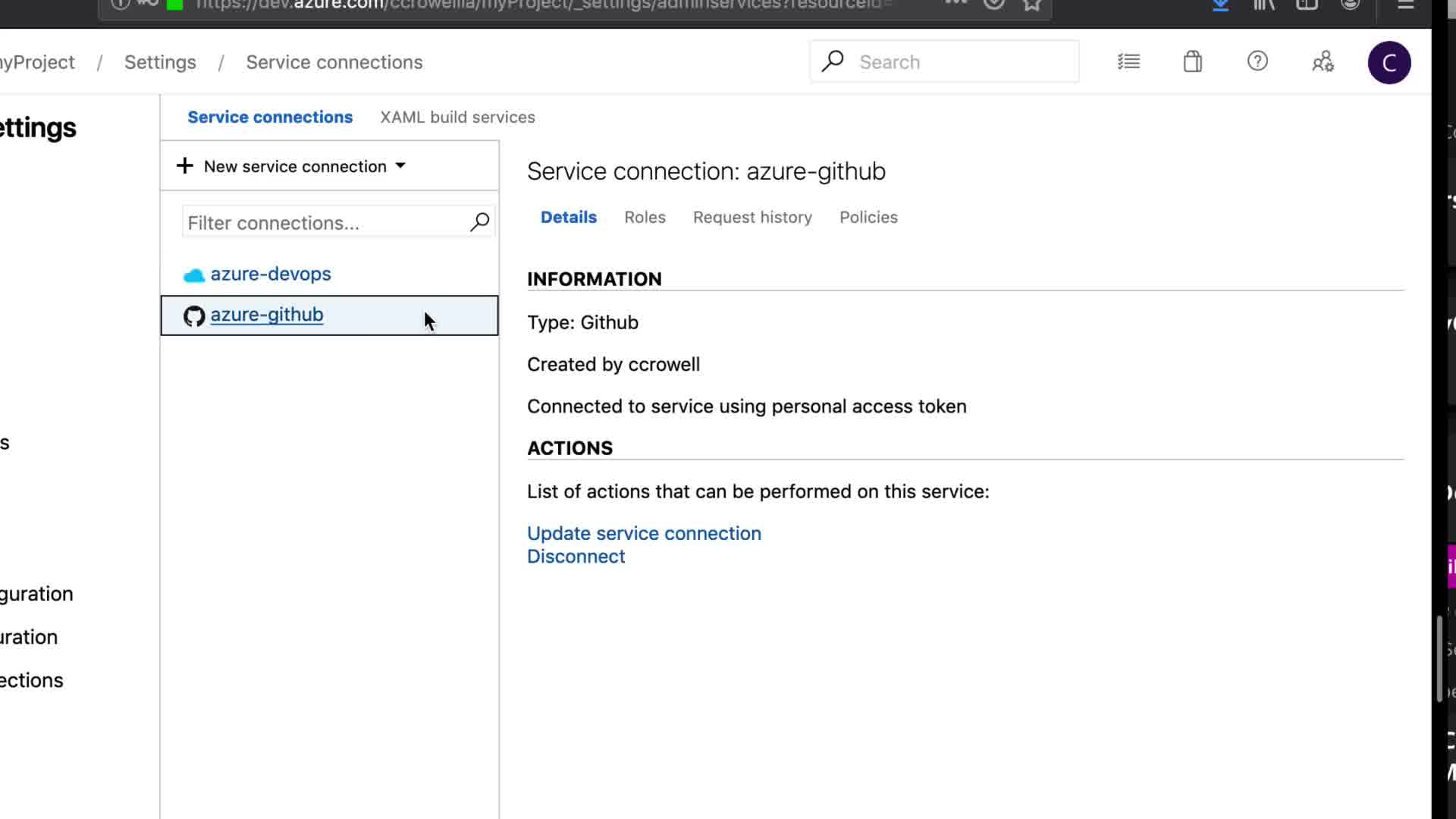Screen dimensions: 1456x819
Task: Select the XAML build services tab
Action: pos(457,118)
